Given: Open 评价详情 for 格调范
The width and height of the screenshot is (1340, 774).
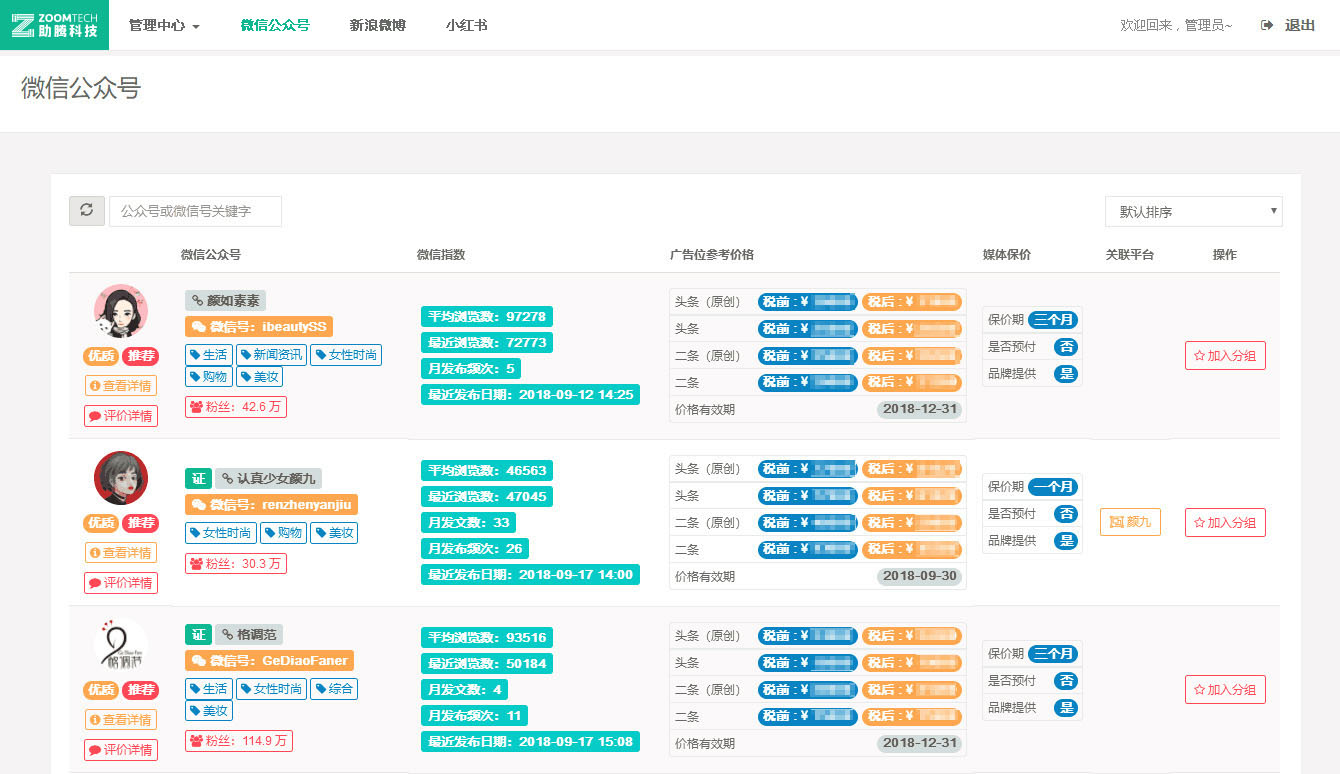Looking at the screenshot, I should point(121,750).
